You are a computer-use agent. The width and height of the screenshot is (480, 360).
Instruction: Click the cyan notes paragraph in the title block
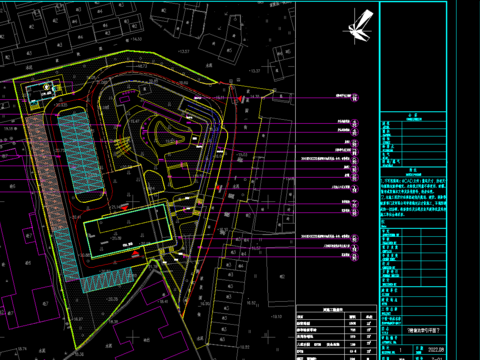click(413, 197)
